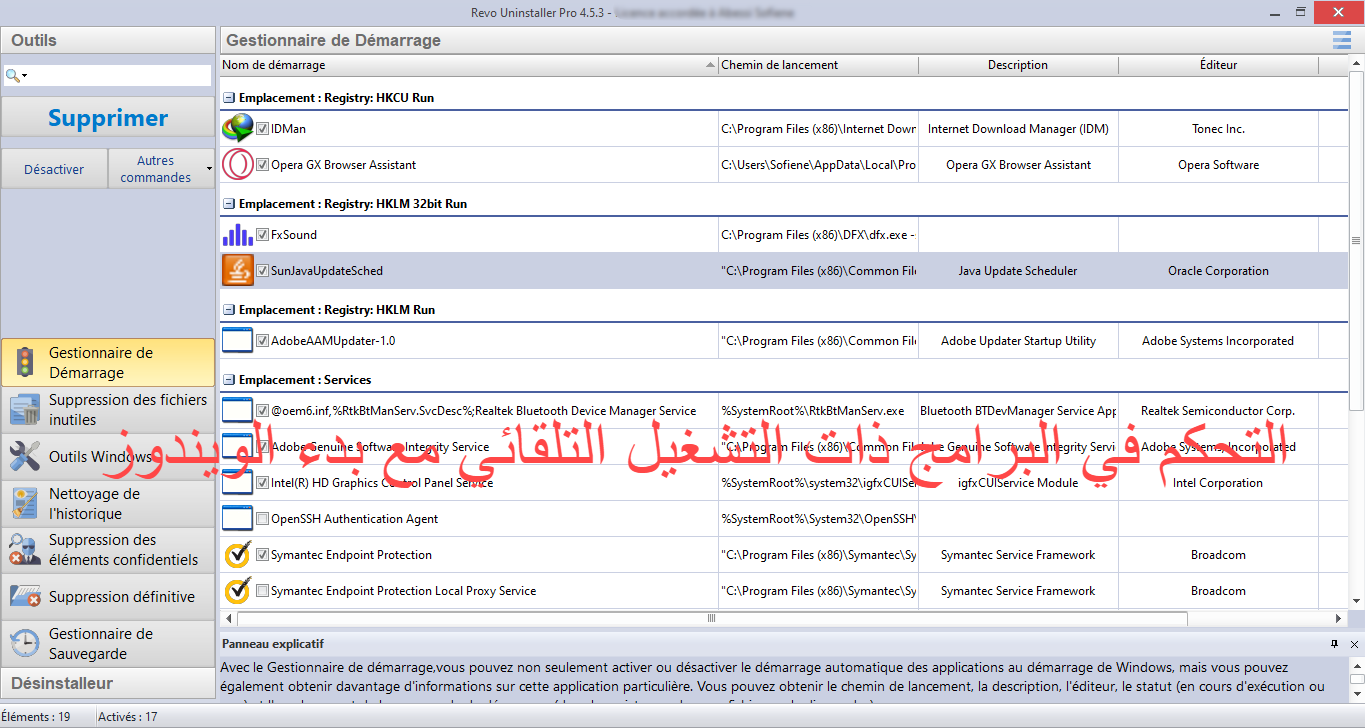Collapse the Services group

click(229, 380)
